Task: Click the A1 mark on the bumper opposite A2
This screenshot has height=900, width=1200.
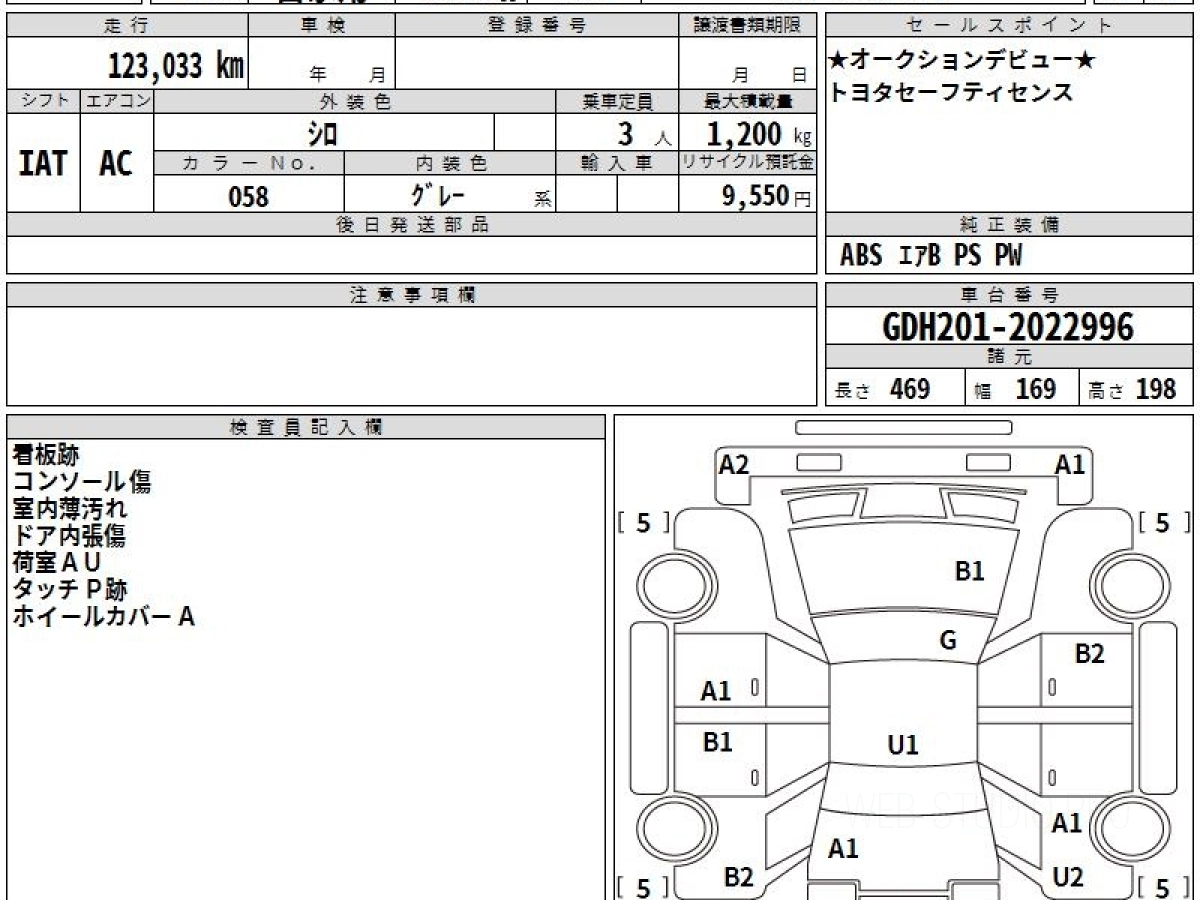Action: point(1070,464)
